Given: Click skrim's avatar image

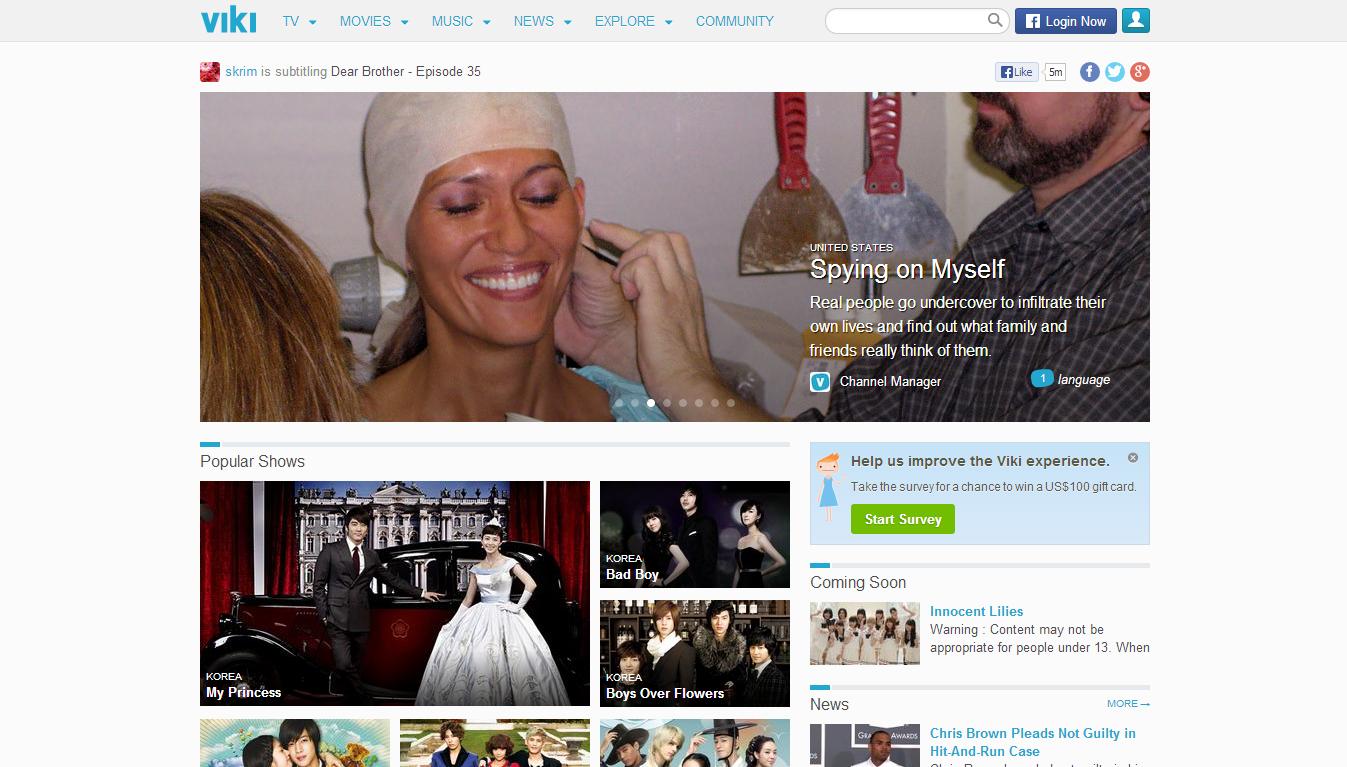Looking at the screenshot, I should pos(210,72).
